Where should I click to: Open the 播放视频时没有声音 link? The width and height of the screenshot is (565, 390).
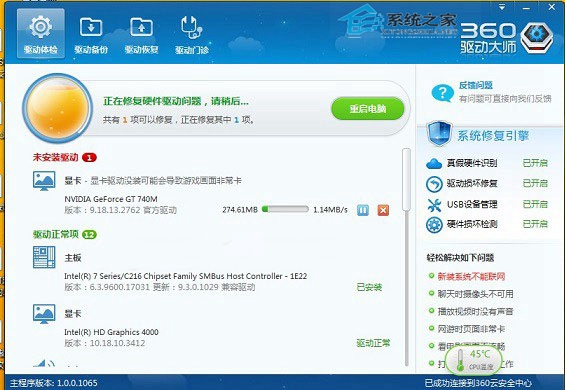475,311
